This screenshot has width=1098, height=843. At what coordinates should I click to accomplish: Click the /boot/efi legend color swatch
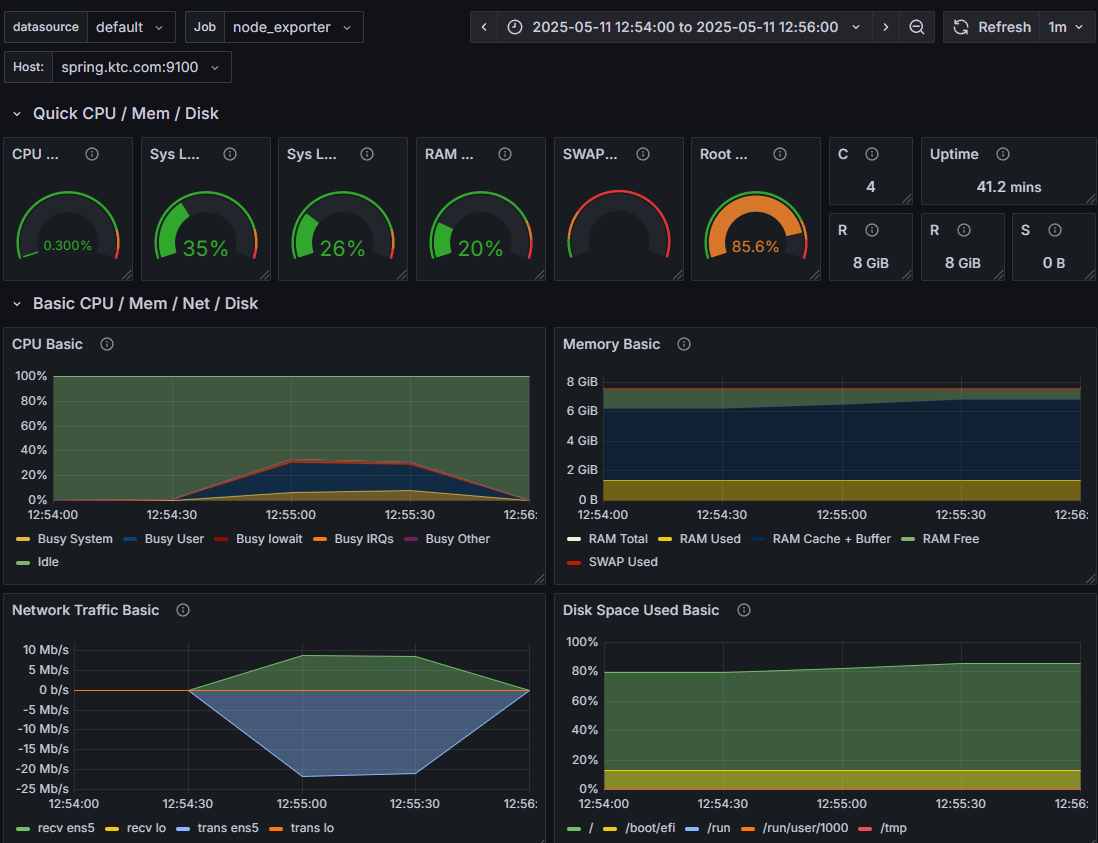pyautogui.click(x=609, y=828)
